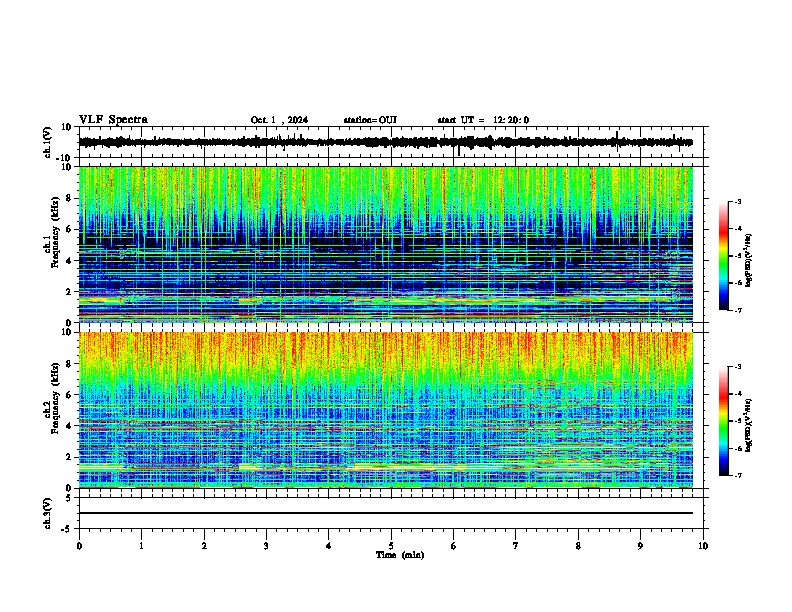Click the time axis tick label "8"

[578, 546]
